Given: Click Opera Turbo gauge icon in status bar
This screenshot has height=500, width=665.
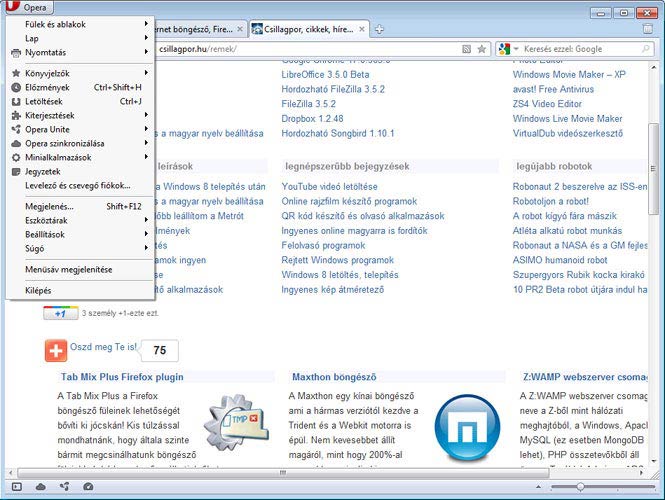Looking at the screenshot, I should click(x=88, y=487).
